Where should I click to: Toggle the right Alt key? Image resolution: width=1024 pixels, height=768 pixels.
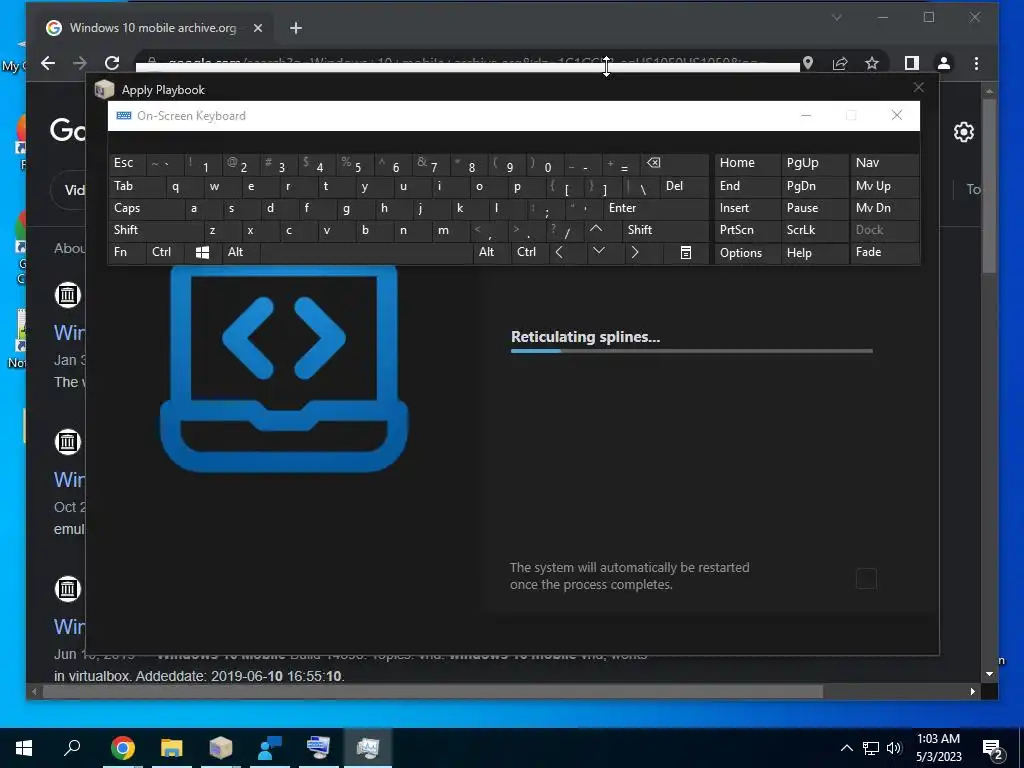(492, 252)
